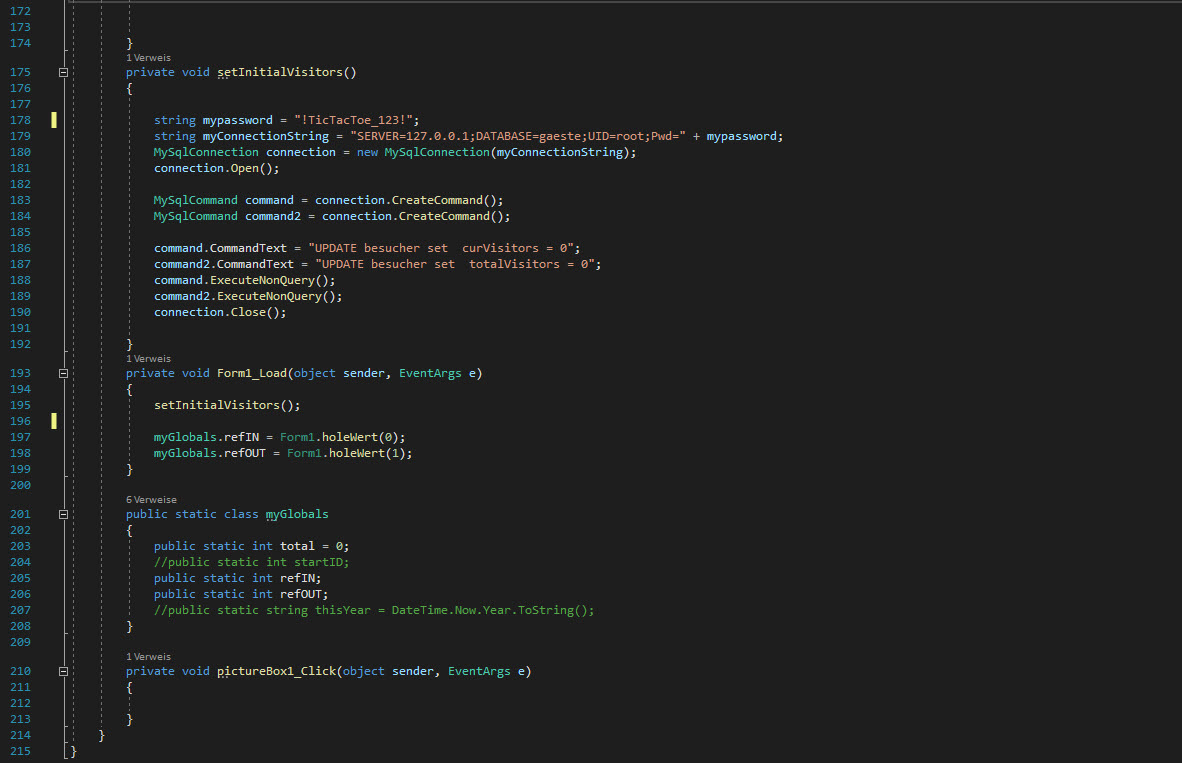Click line number 196 in the gutter
The width and height of the screenshot is (1182, 763).
click(x=20, y=421)
